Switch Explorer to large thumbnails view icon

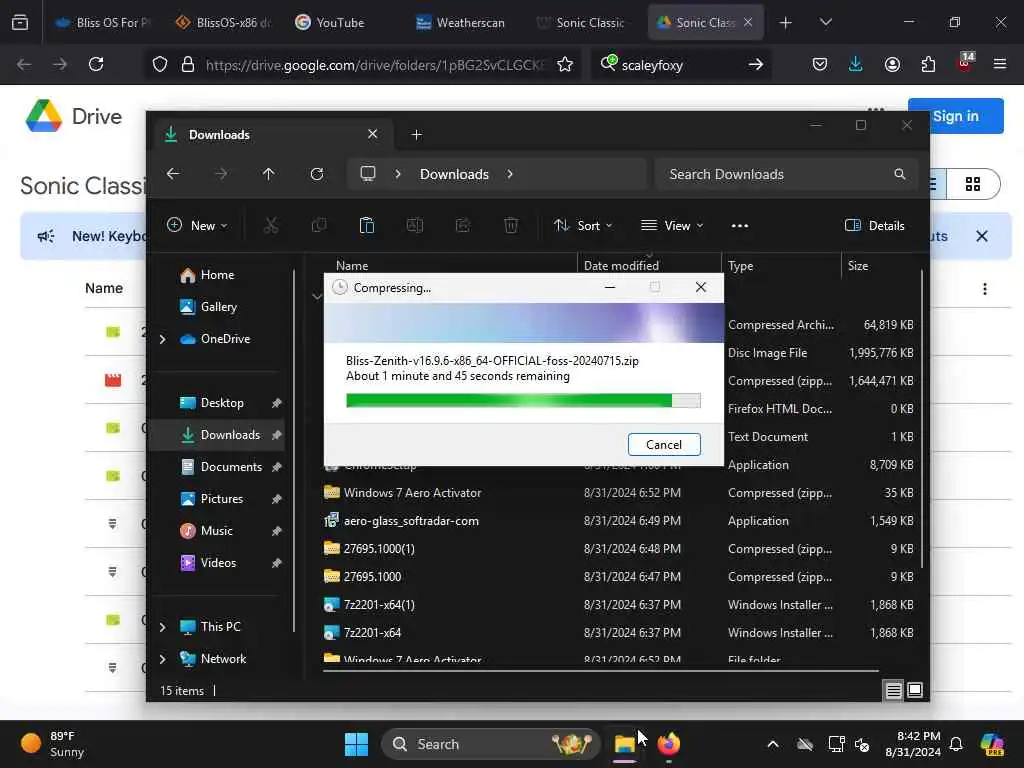tap(915, 690)
